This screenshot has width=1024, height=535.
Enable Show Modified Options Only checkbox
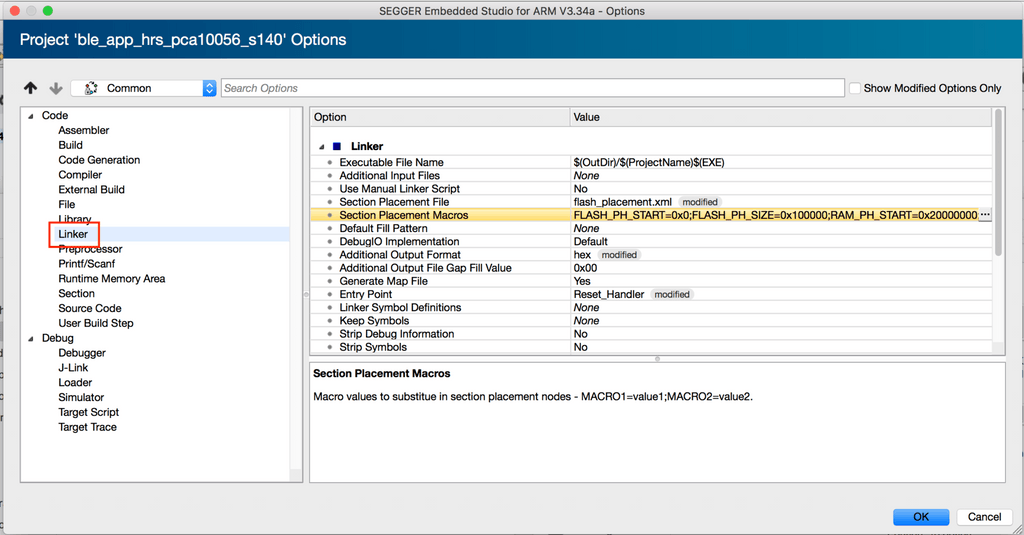(854, 88)
